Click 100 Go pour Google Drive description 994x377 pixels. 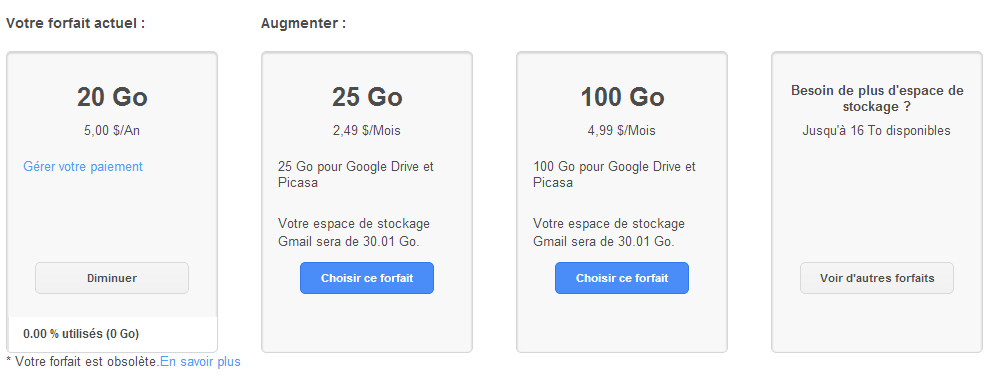pos(614,175)
